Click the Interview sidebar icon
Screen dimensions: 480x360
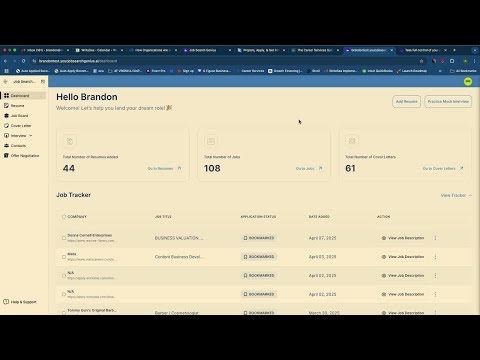pos(6,136)
